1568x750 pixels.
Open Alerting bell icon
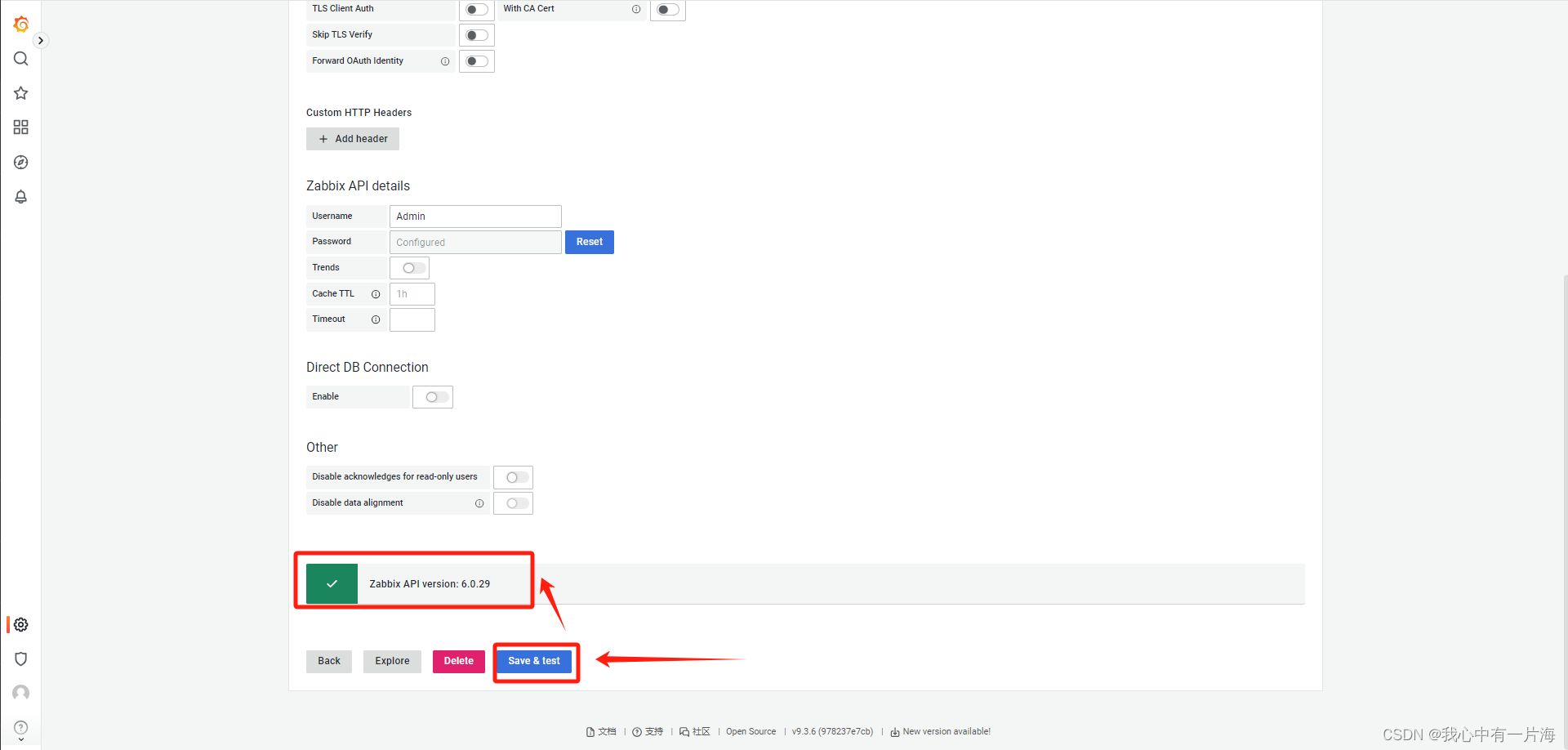21,197
